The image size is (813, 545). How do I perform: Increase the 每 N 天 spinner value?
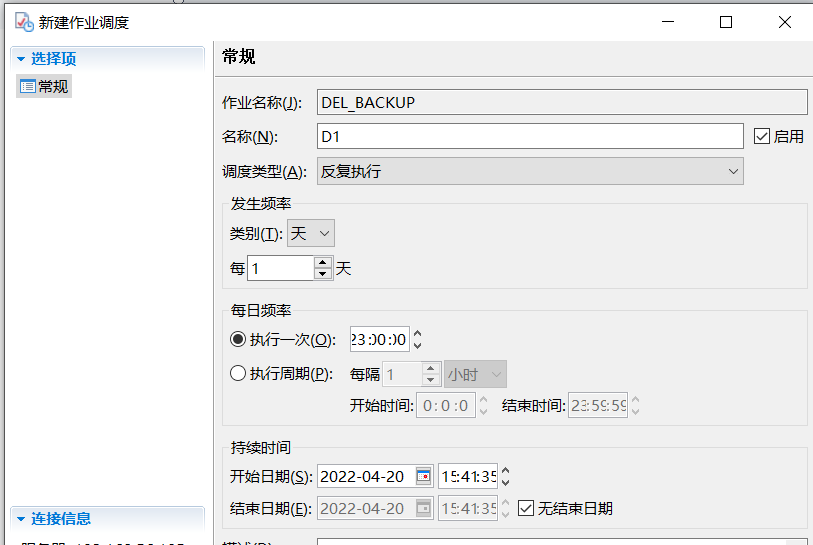pyautogui.click(x=323, y=262)
